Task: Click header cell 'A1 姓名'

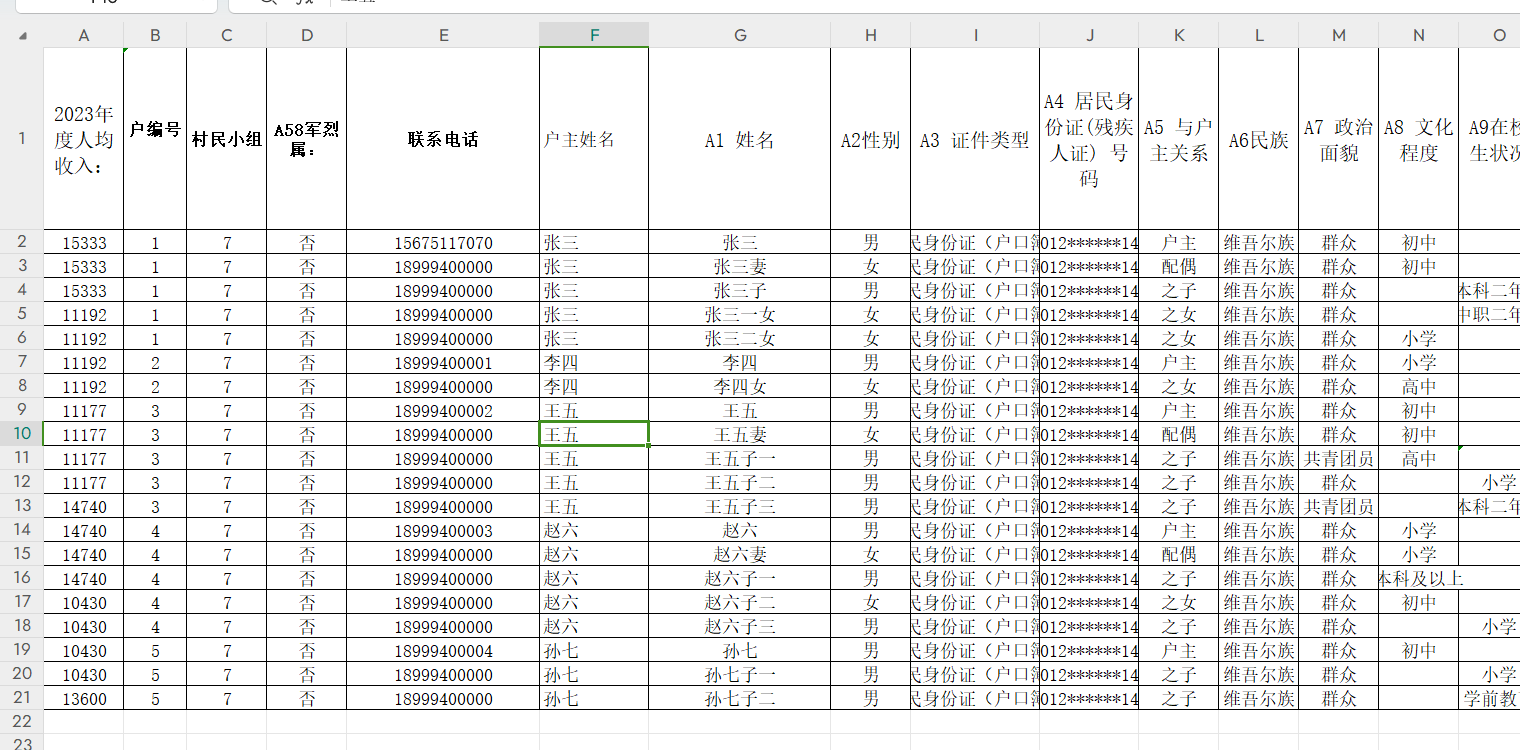Action: click(740, 139)
